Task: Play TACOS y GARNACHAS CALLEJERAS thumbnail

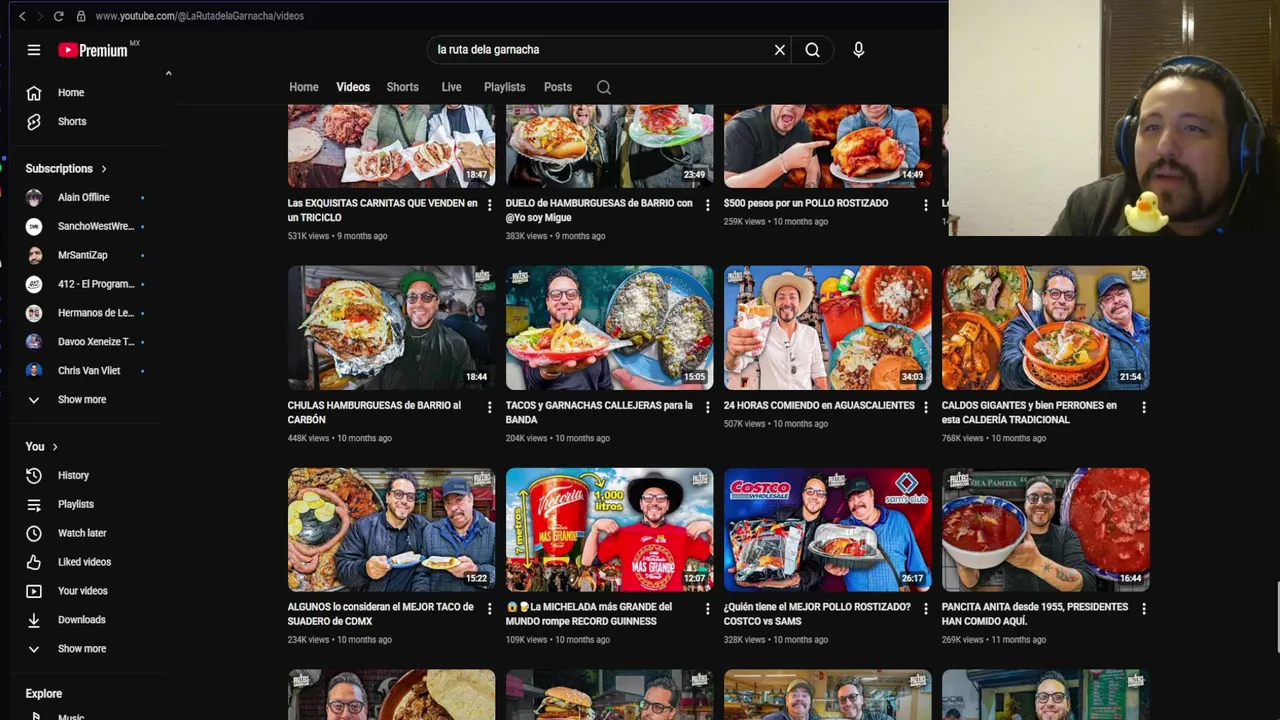Action: (609, 328)
